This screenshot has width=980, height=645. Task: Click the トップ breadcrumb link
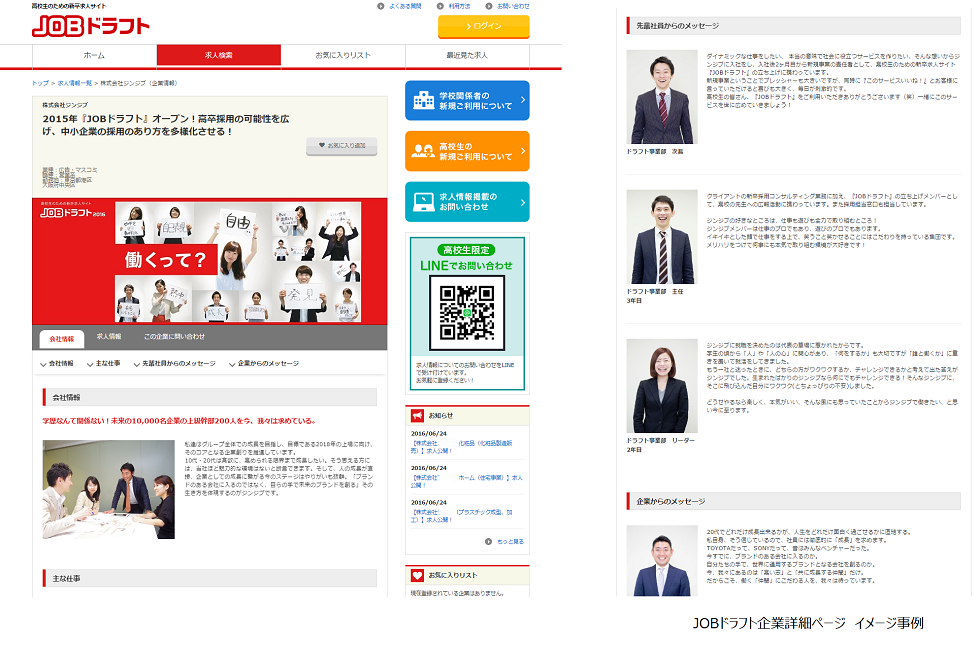tap(41, 83)
